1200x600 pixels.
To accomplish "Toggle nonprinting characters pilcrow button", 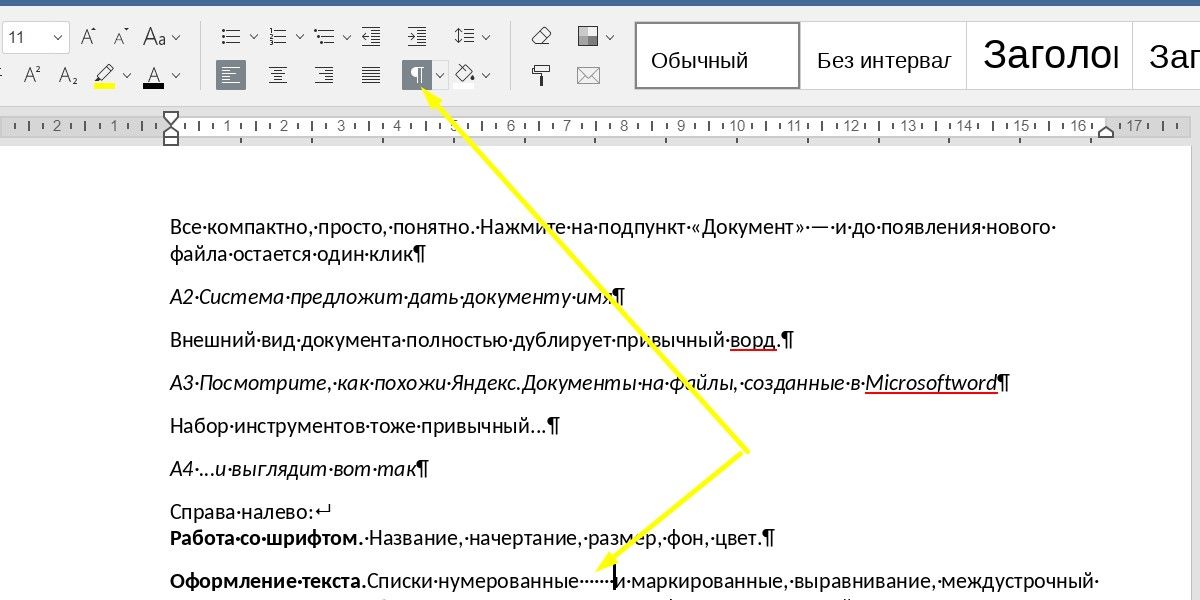I will point(416,75).
